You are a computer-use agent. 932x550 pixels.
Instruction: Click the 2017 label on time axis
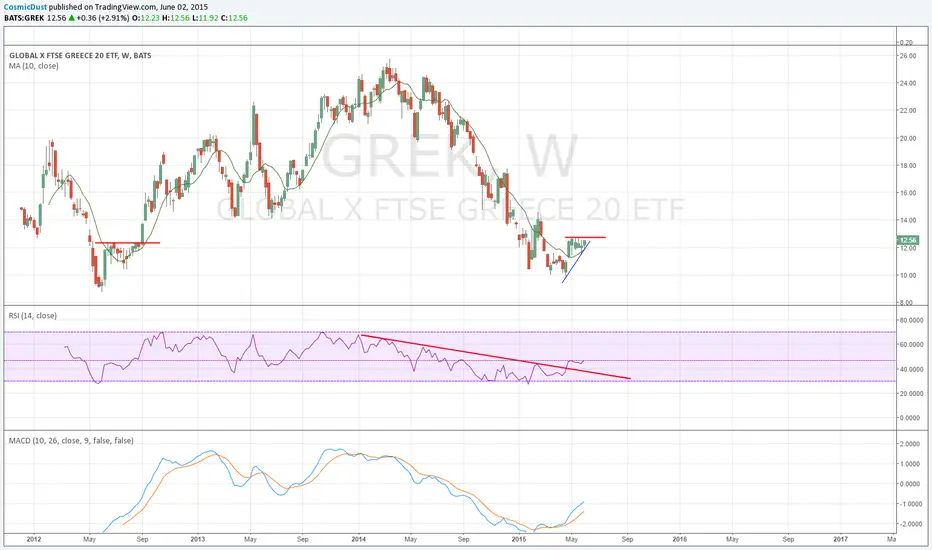(x=840, y=539)
